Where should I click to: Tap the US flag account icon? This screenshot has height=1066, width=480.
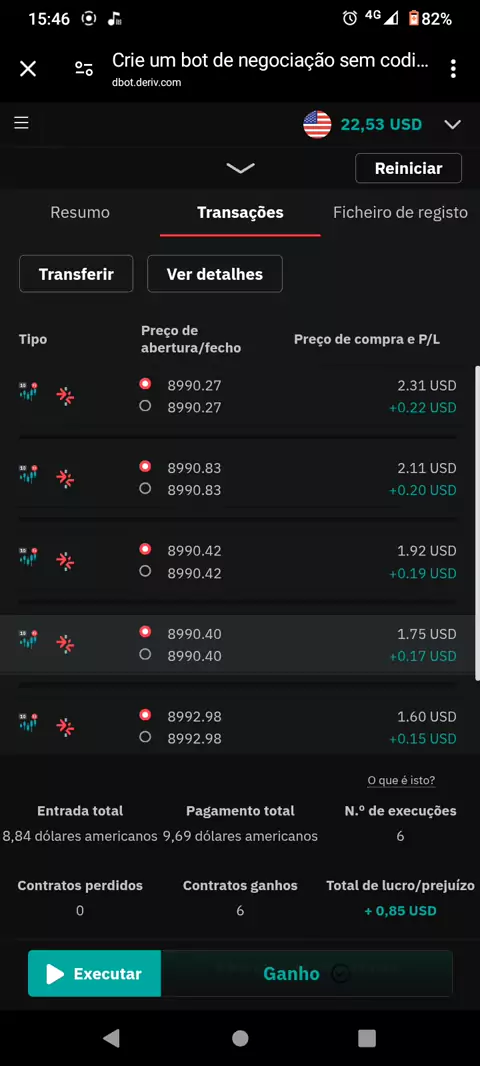pyautogui.click(x=317, y=124)
